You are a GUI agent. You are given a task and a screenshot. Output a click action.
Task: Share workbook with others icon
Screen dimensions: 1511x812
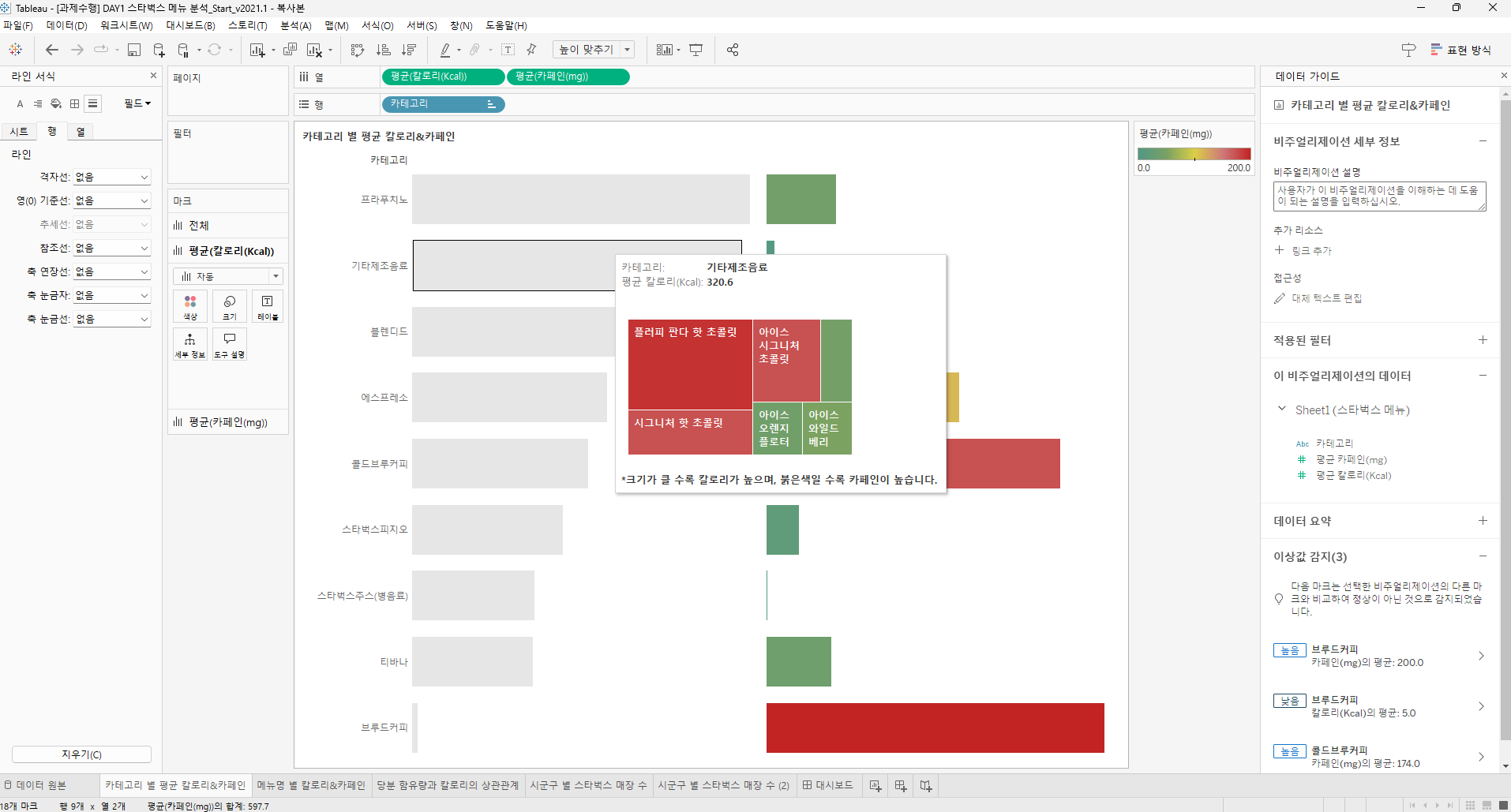[733, 50]
